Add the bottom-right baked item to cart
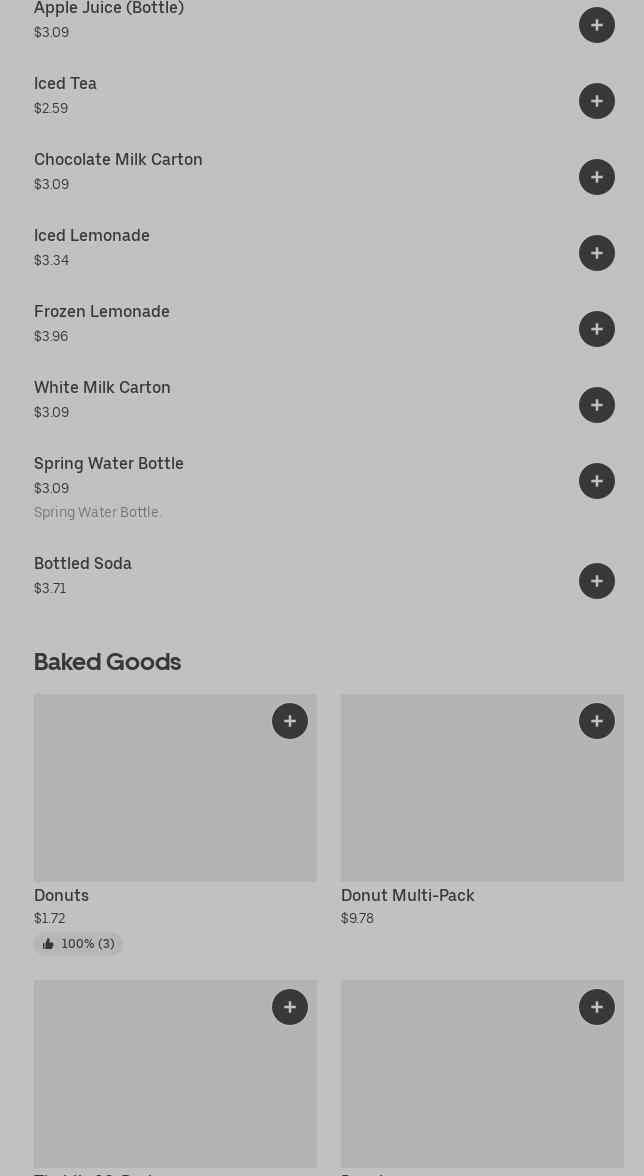 click(597, 1007)
